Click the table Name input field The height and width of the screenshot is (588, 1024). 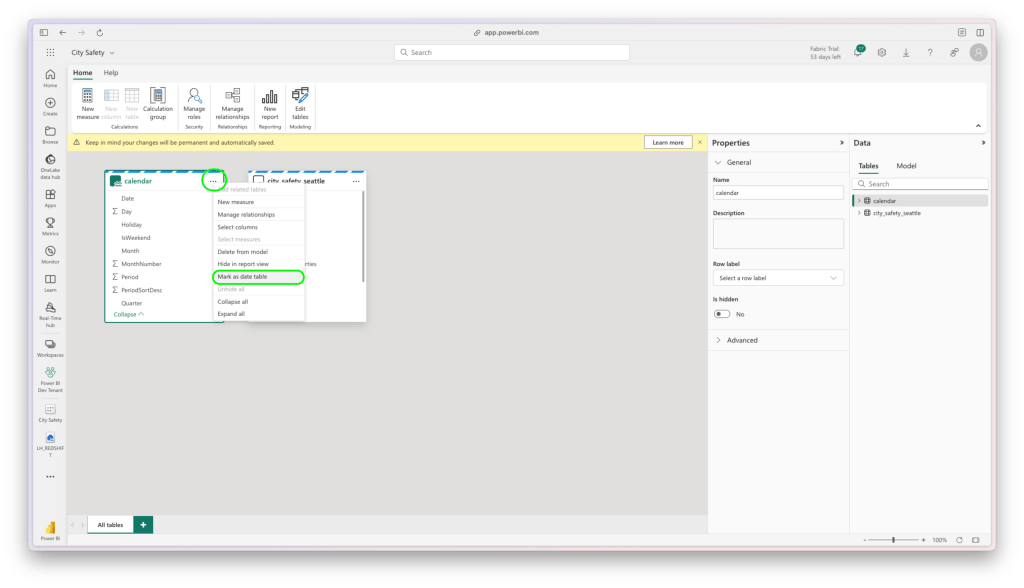[x=778, y=192]
